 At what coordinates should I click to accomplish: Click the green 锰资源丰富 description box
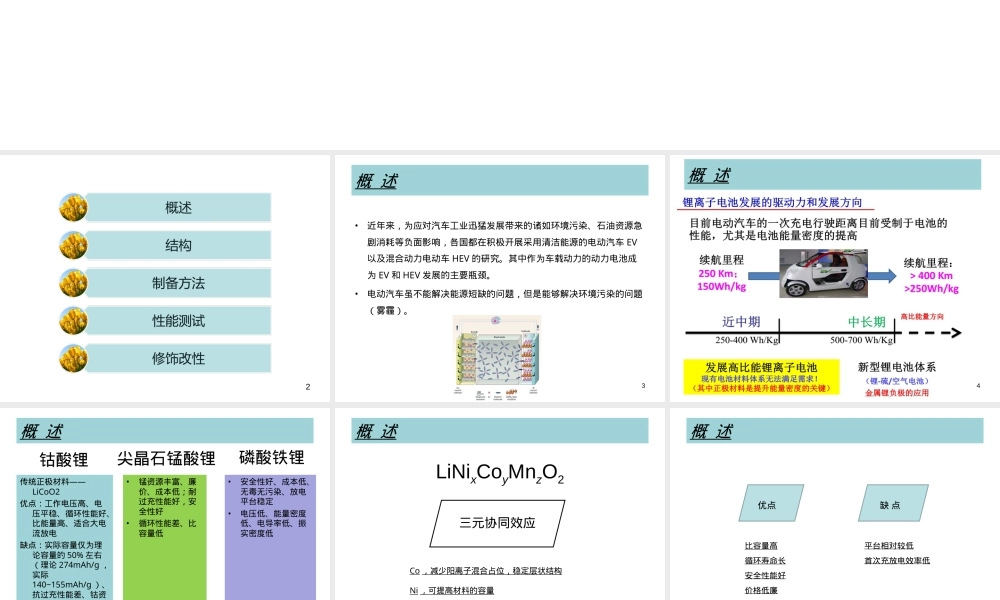pos(165,537)
